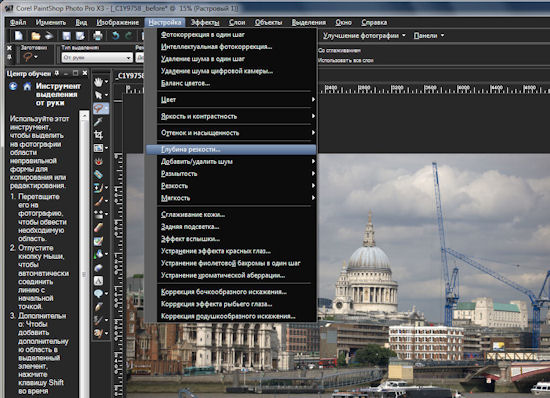
Task: Open the 'Цвет' submenu
Action: pyautogui.click(x=231, y=100)
